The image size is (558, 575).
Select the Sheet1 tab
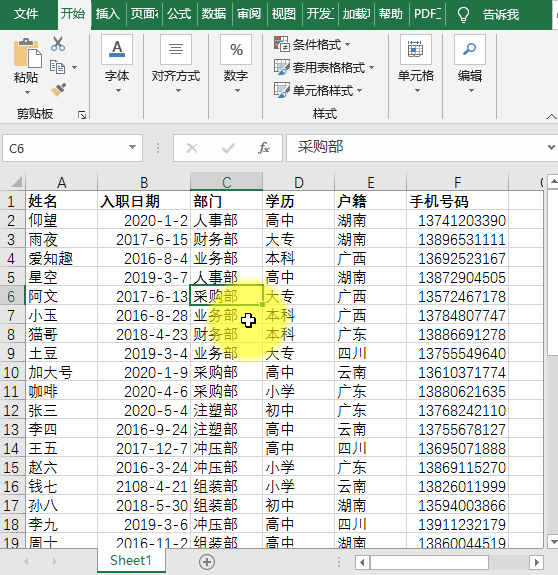131,560
